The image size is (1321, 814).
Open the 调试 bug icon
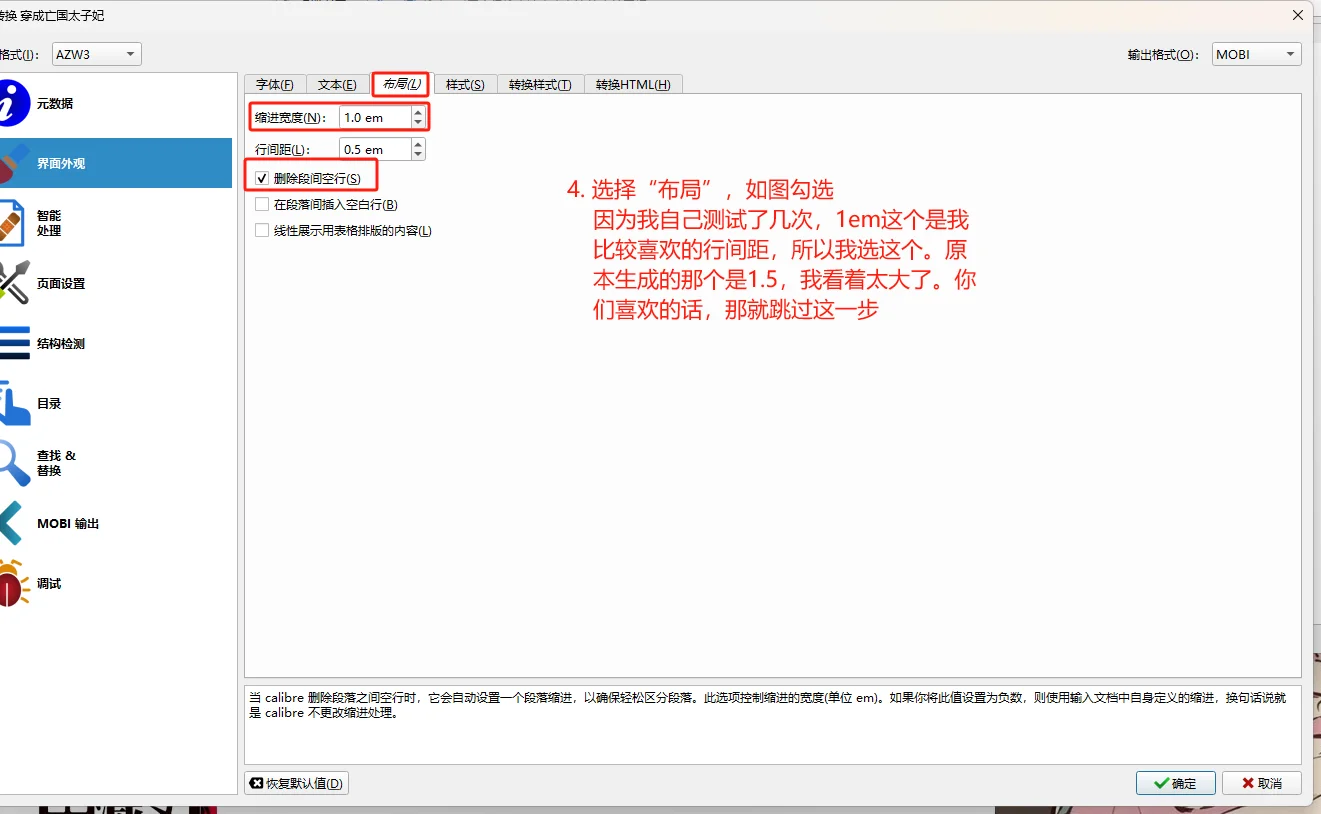[x=13, y=583]
